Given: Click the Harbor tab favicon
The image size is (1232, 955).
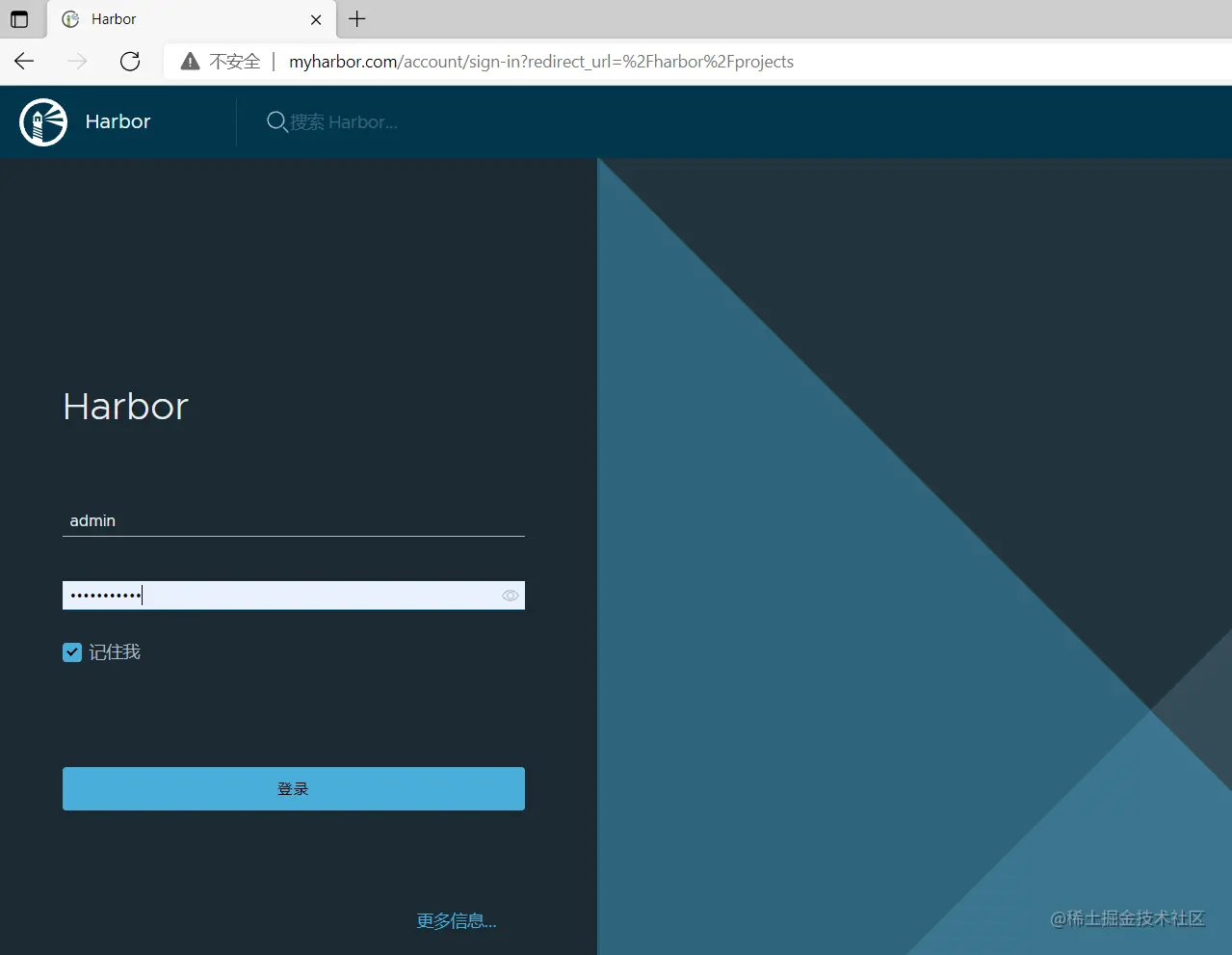Looking at the screenshot, I should coord(70,19).
